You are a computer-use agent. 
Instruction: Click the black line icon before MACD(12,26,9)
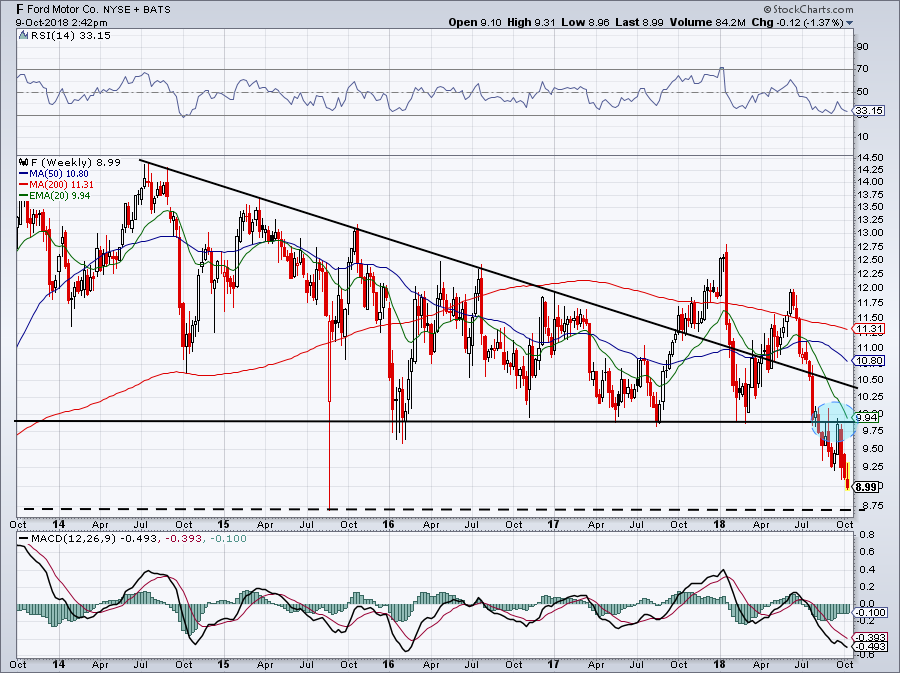click(x=24, y=539)
